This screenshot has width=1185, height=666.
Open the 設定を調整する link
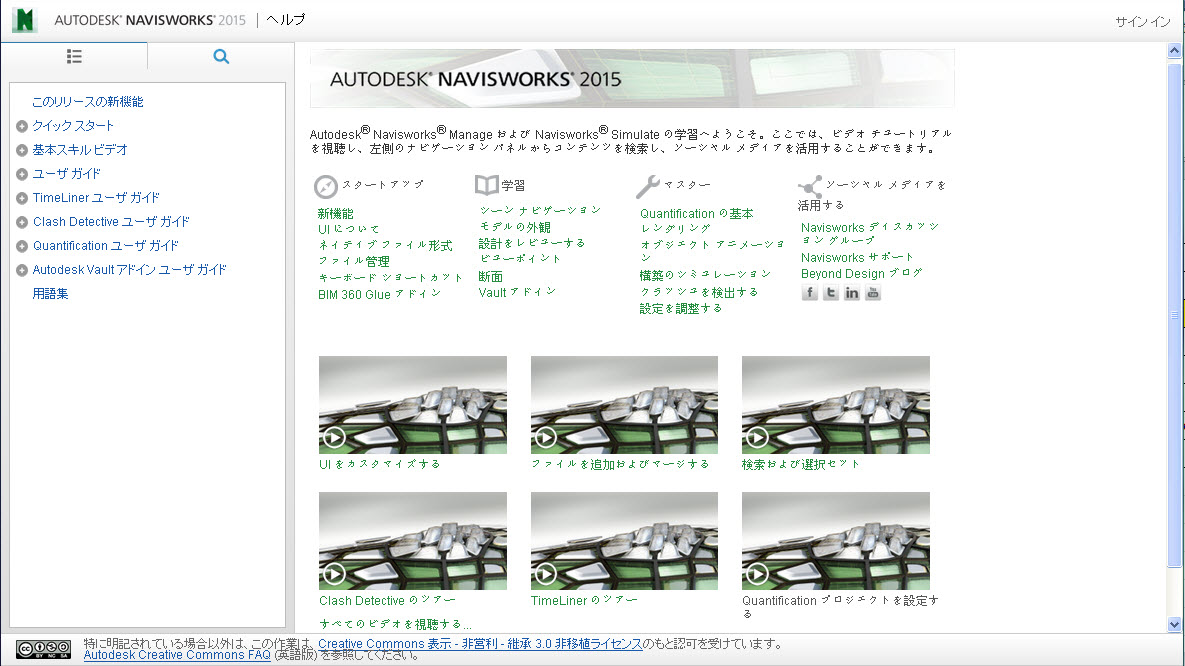coord(681,308)
